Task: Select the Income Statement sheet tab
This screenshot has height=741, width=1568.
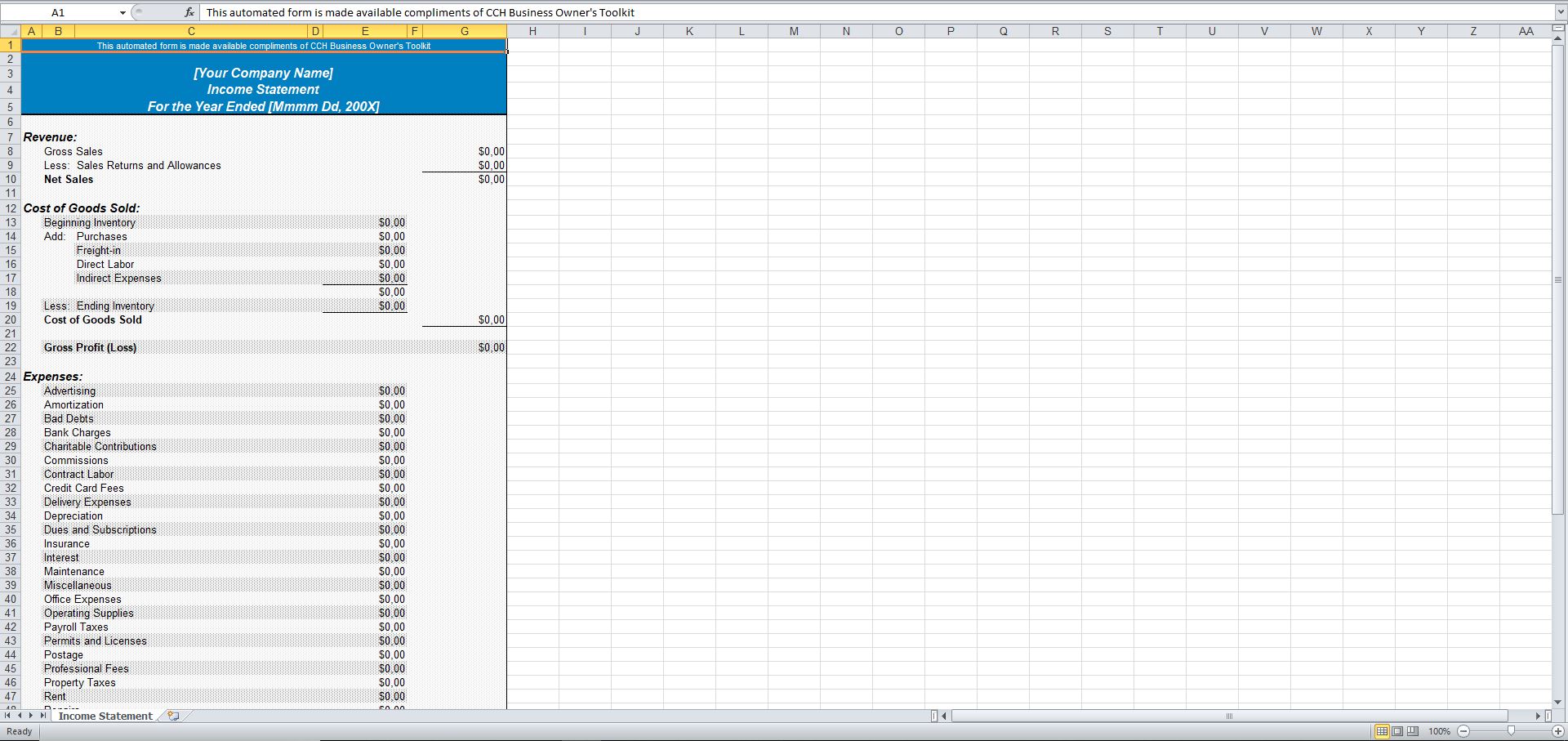Action: click(x=105, y=716)
